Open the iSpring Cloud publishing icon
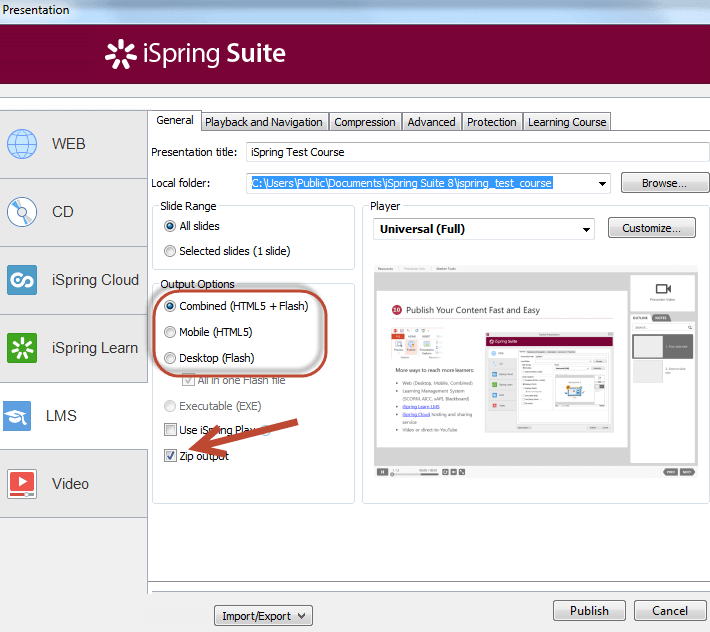 22,280
